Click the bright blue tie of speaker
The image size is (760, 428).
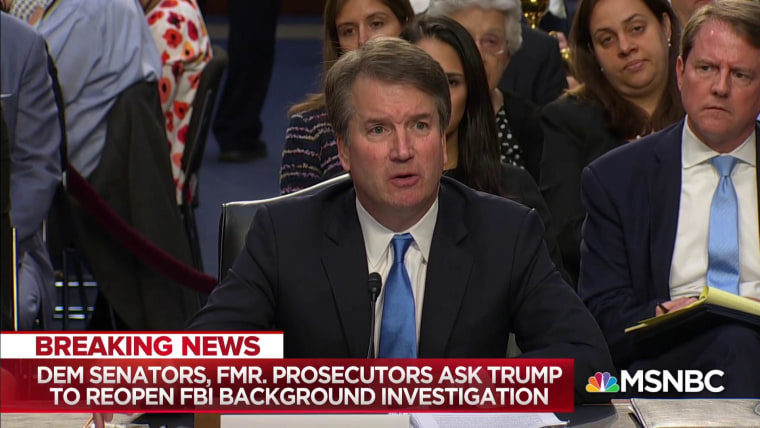point(398,297)
